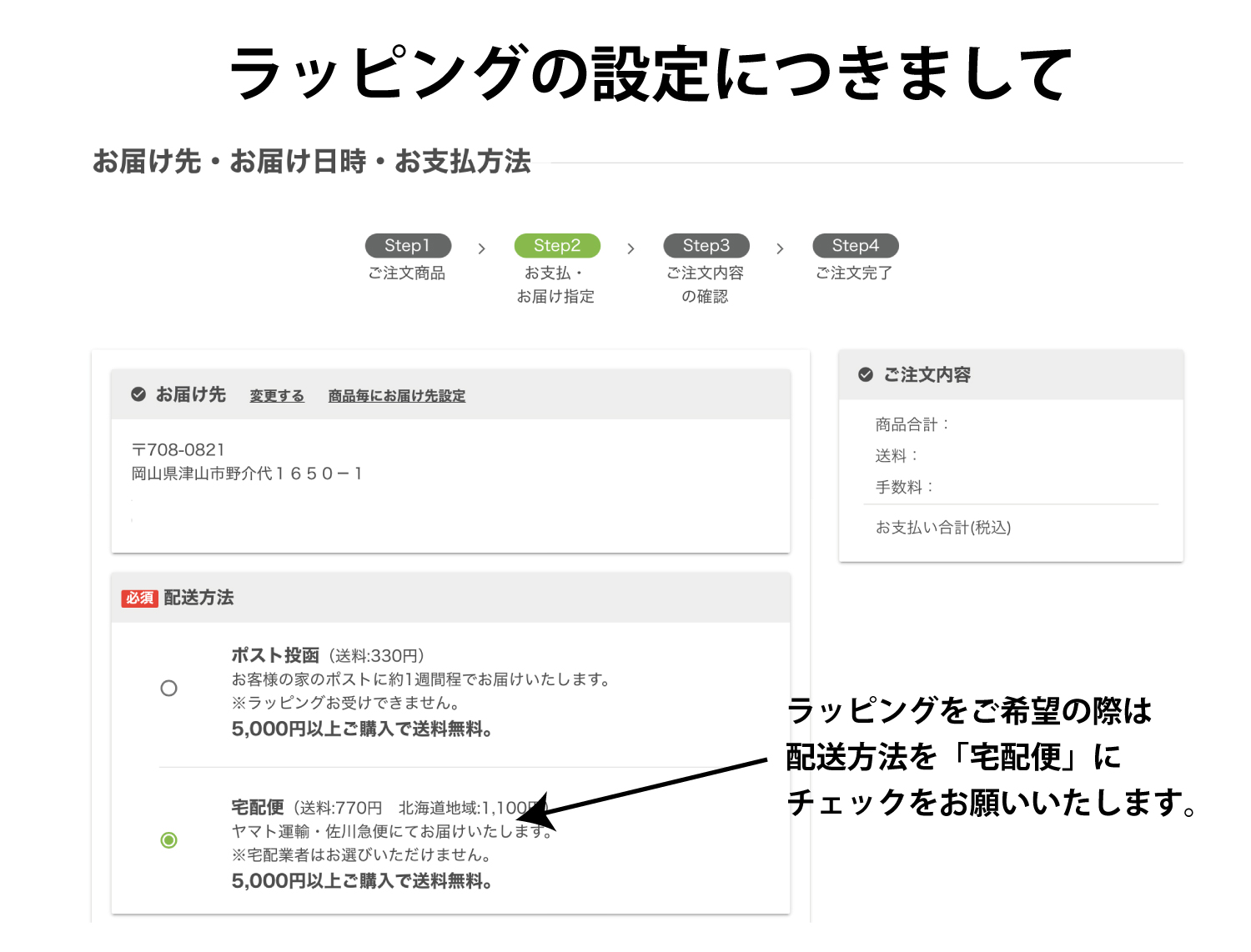Viewport: 1251px width, 952px height.
Task: Click the ご注文完了 step label
Action: click(854, 273)
